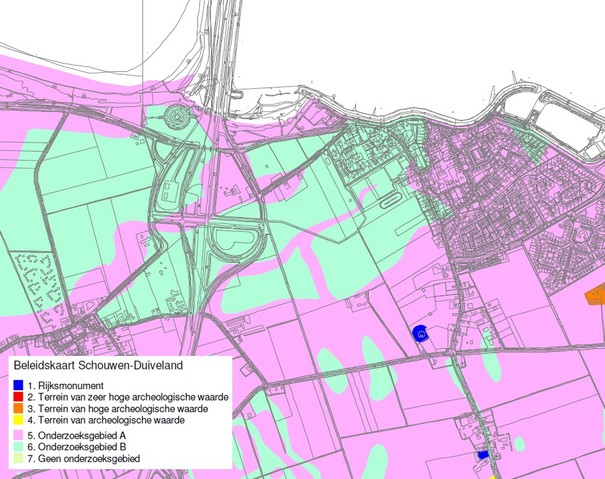Click the round blue Rijksmonument marker on map

pos(420,333)
